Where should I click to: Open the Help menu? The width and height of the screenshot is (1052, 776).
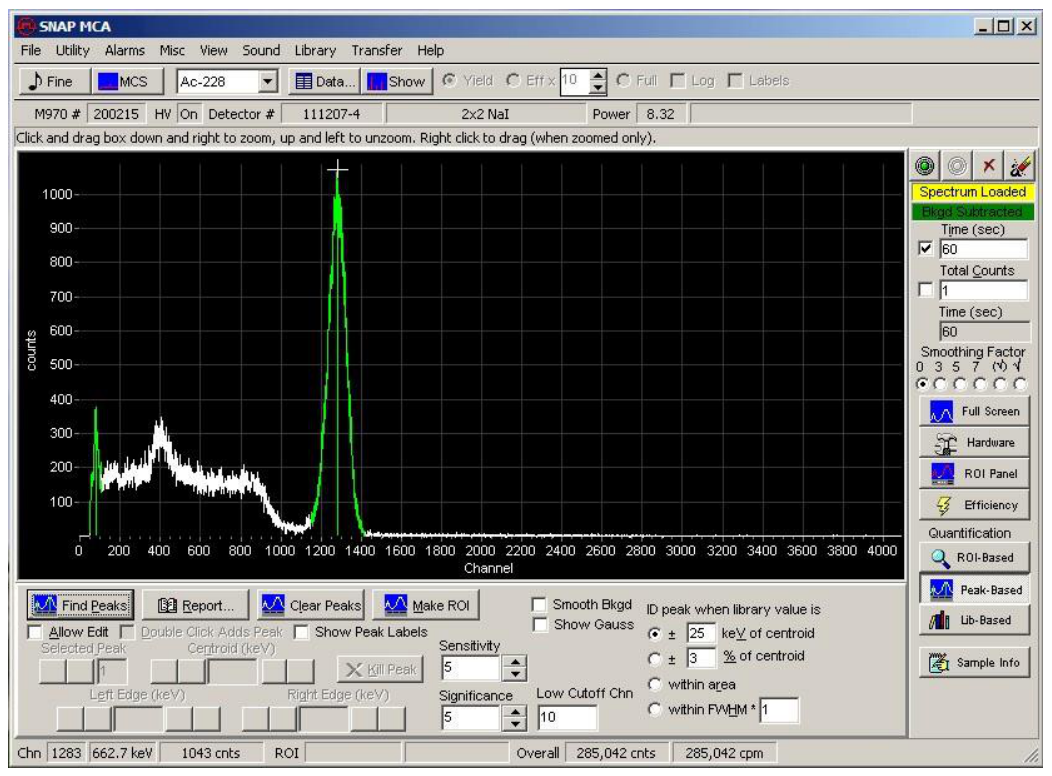pyautogui.click(x=430, y=50)
